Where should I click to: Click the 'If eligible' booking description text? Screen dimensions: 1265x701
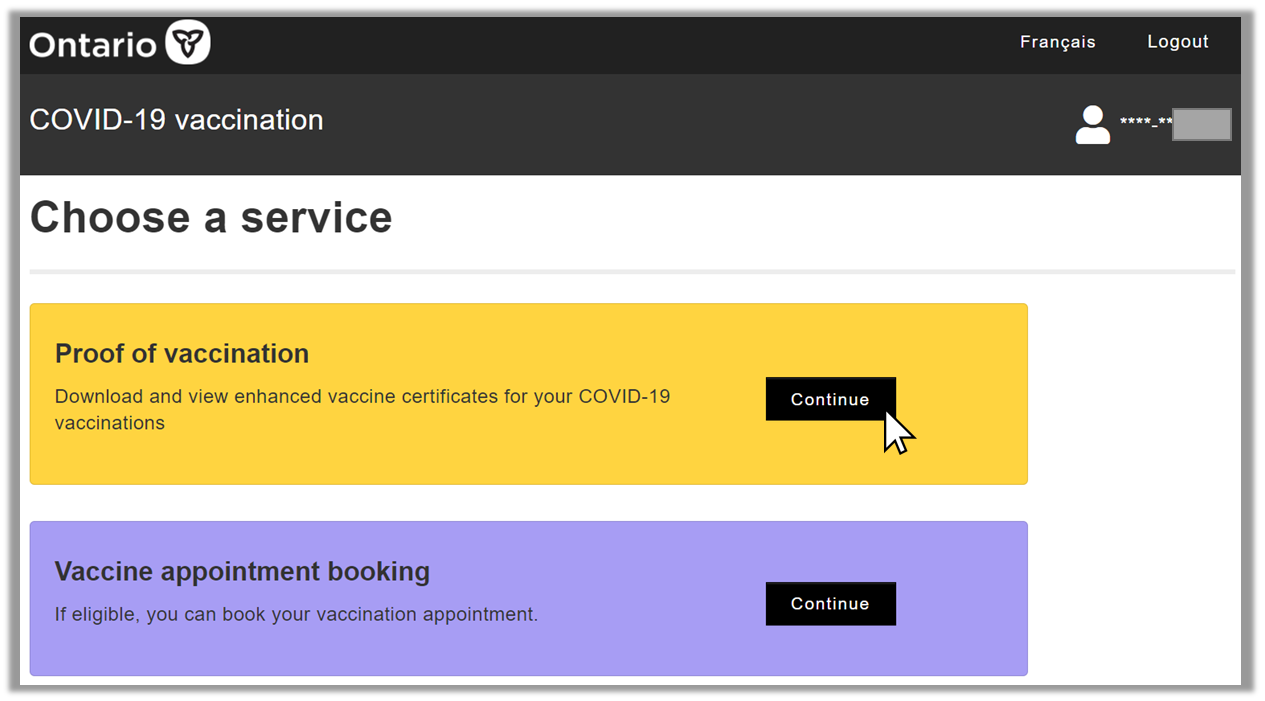click(296, 614)
